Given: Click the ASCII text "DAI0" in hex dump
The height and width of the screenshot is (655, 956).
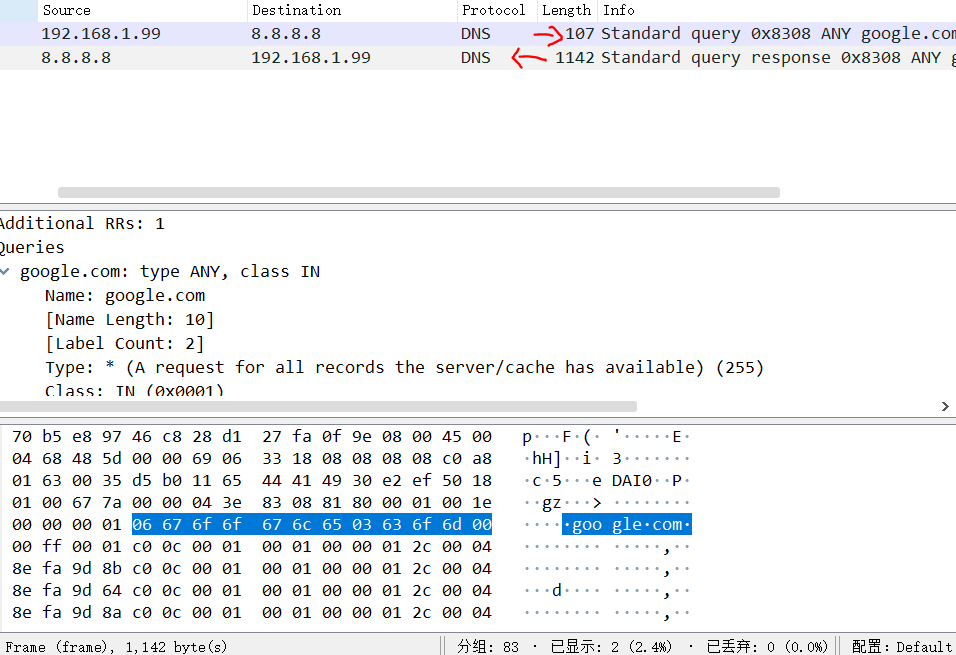Looking at the screenshot, I should click(x=632, y=481).
